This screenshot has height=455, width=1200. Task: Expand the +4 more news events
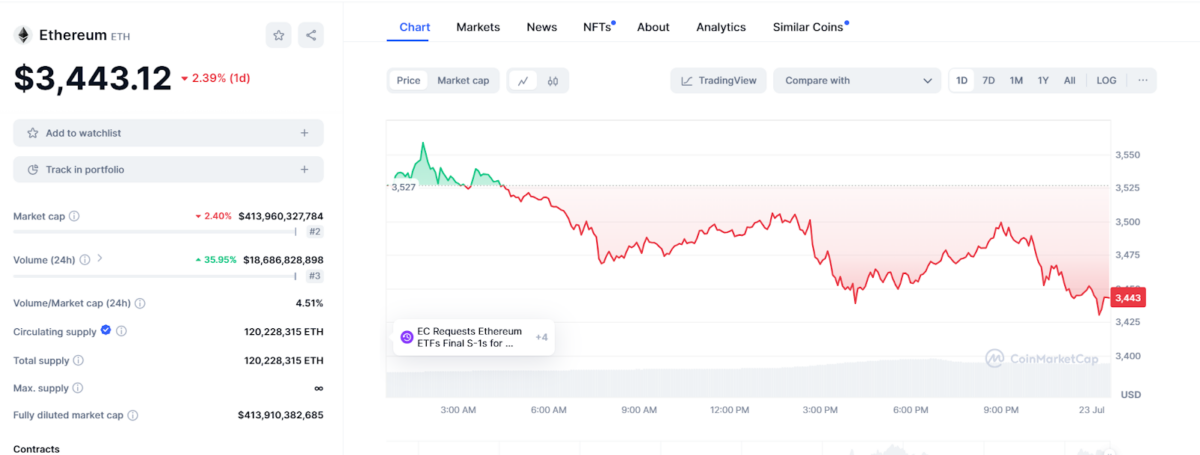[541, 337]
